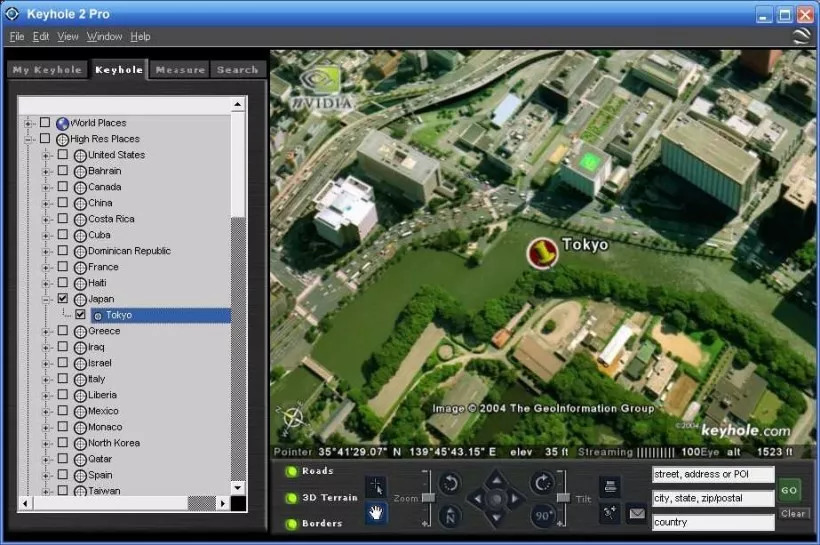Click the add placemark icon
Screen dimensions: 820x545
click(x=610, y=513)
